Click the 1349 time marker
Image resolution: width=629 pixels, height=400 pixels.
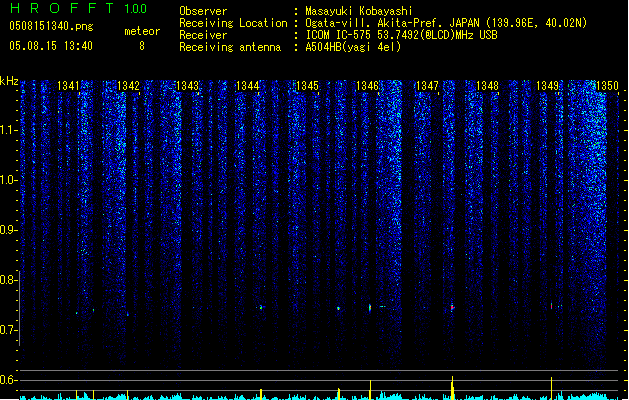547,86
